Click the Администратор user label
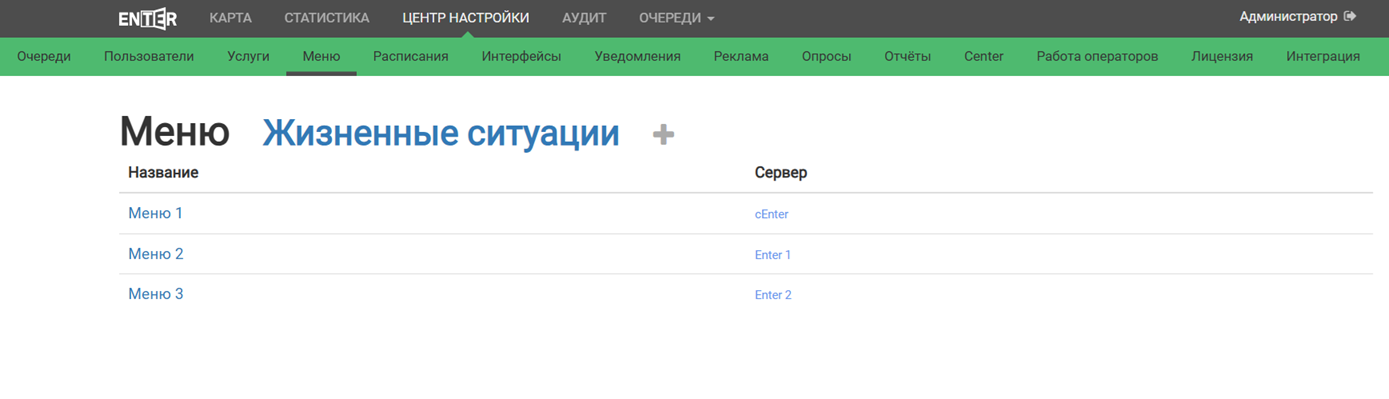 (x=1288, y=17)
